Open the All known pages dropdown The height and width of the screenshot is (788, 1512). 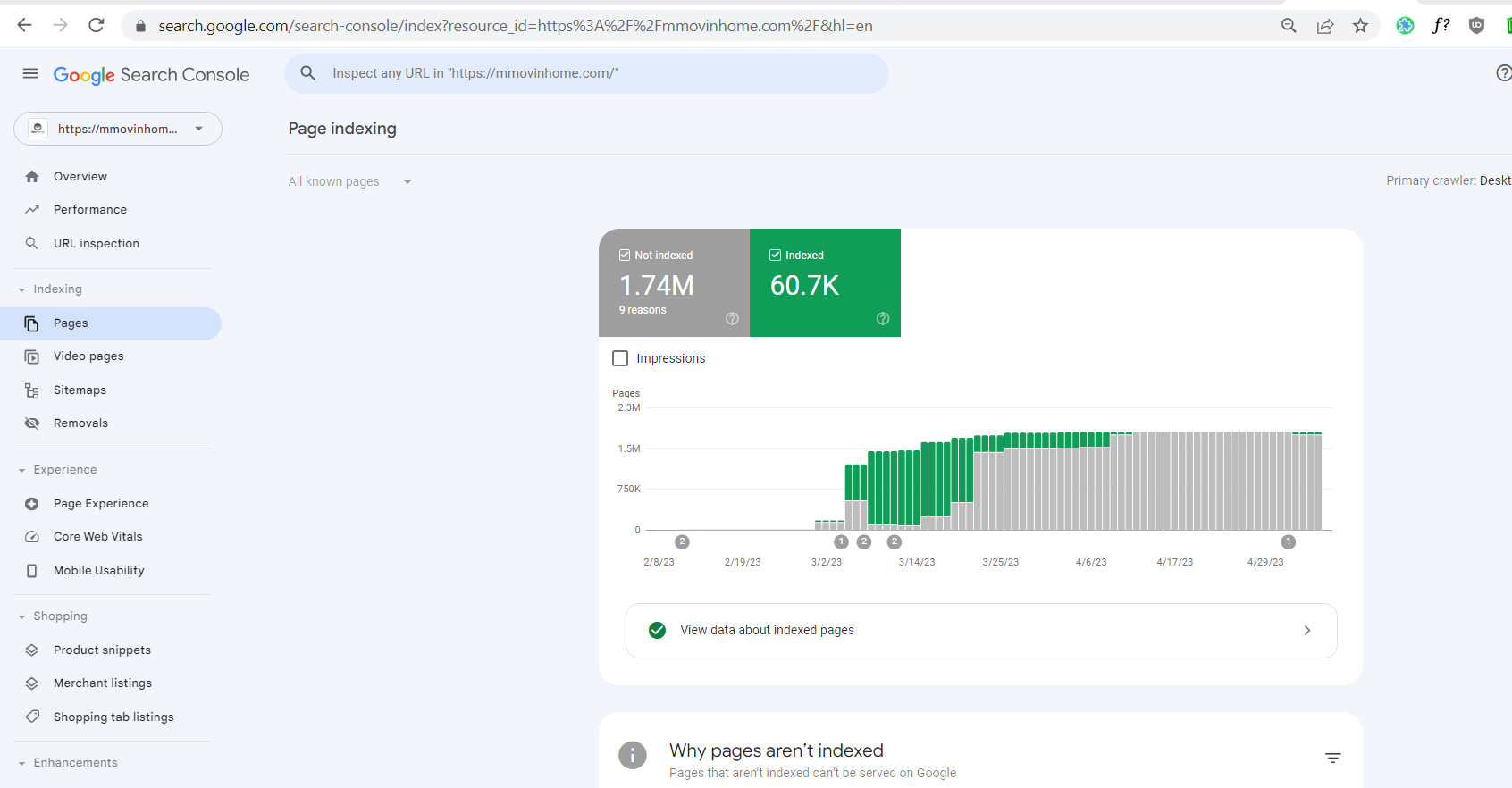[349, 181]
